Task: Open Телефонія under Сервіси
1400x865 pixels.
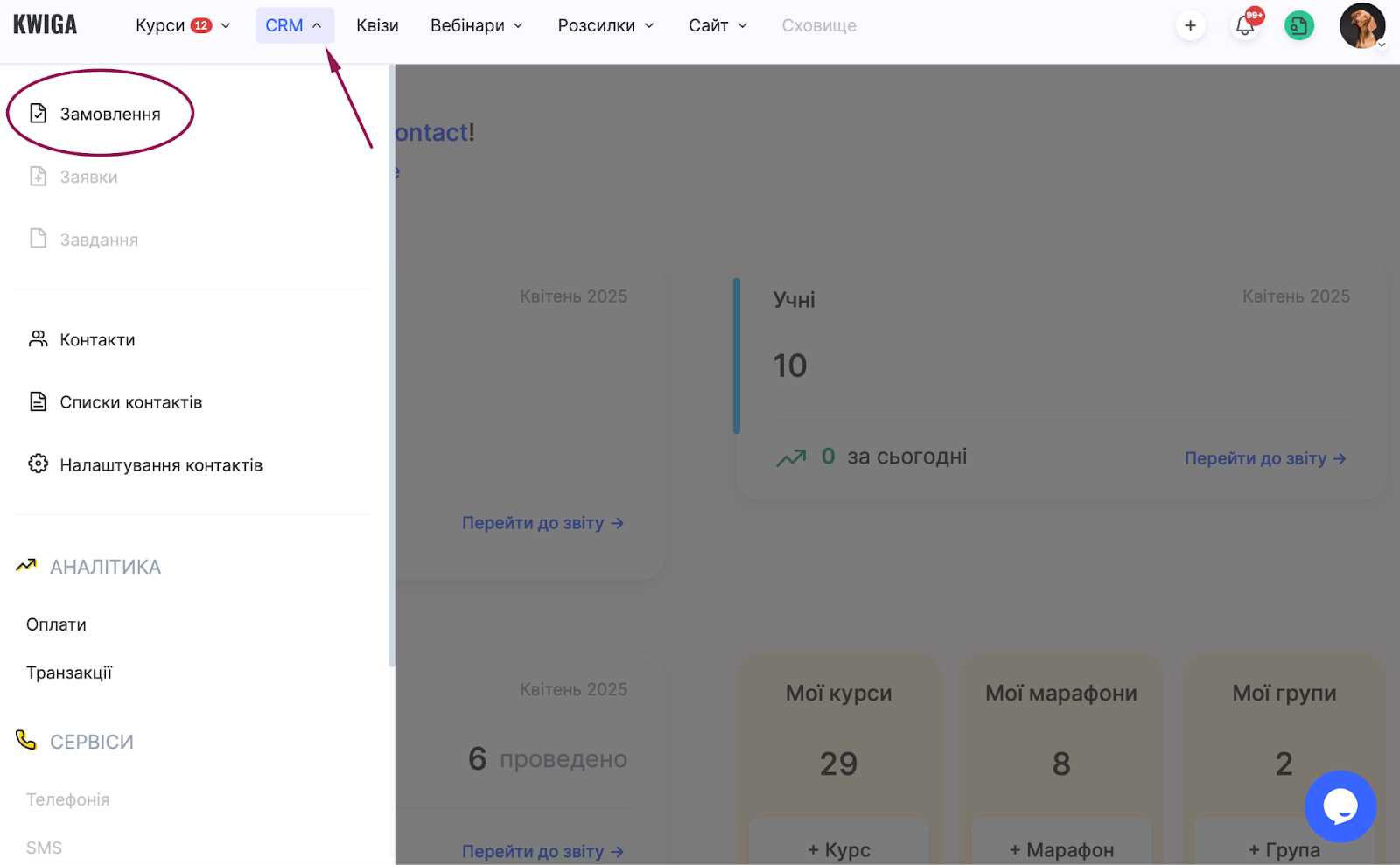Action: click(67, 799)
